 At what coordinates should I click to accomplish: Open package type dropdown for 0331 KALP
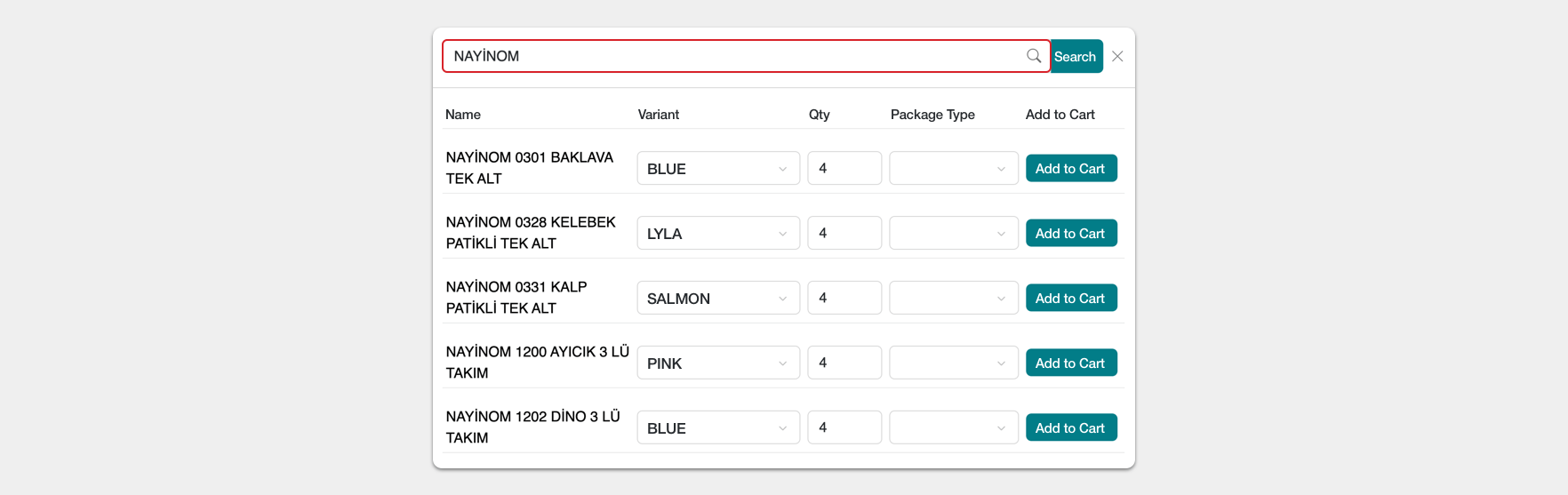[x=954, y=298]
